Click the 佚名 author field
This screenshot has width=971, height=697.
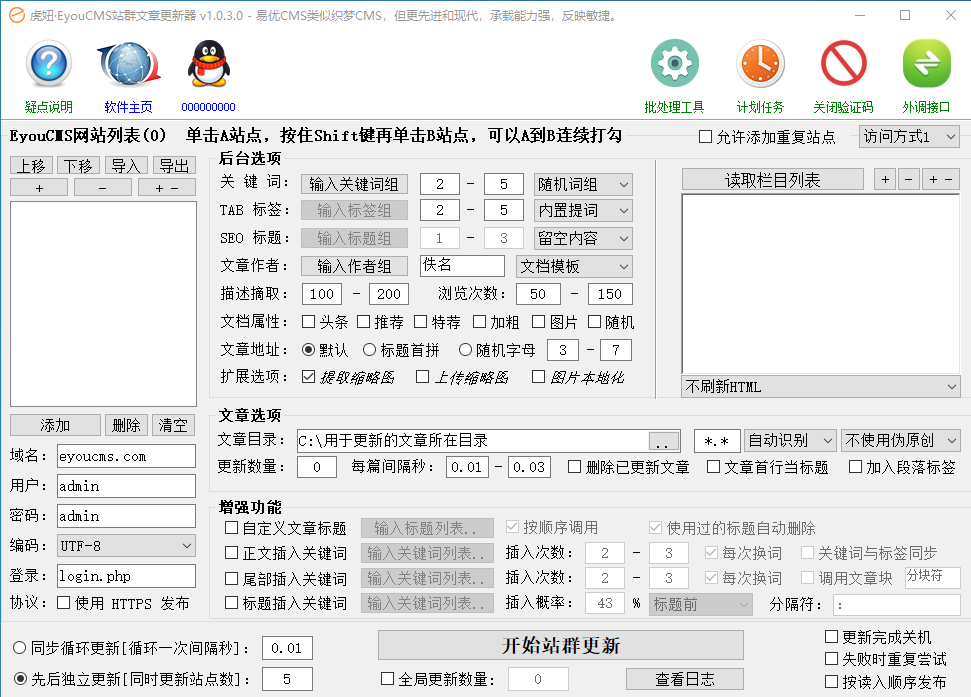click(x=462, y=266)
